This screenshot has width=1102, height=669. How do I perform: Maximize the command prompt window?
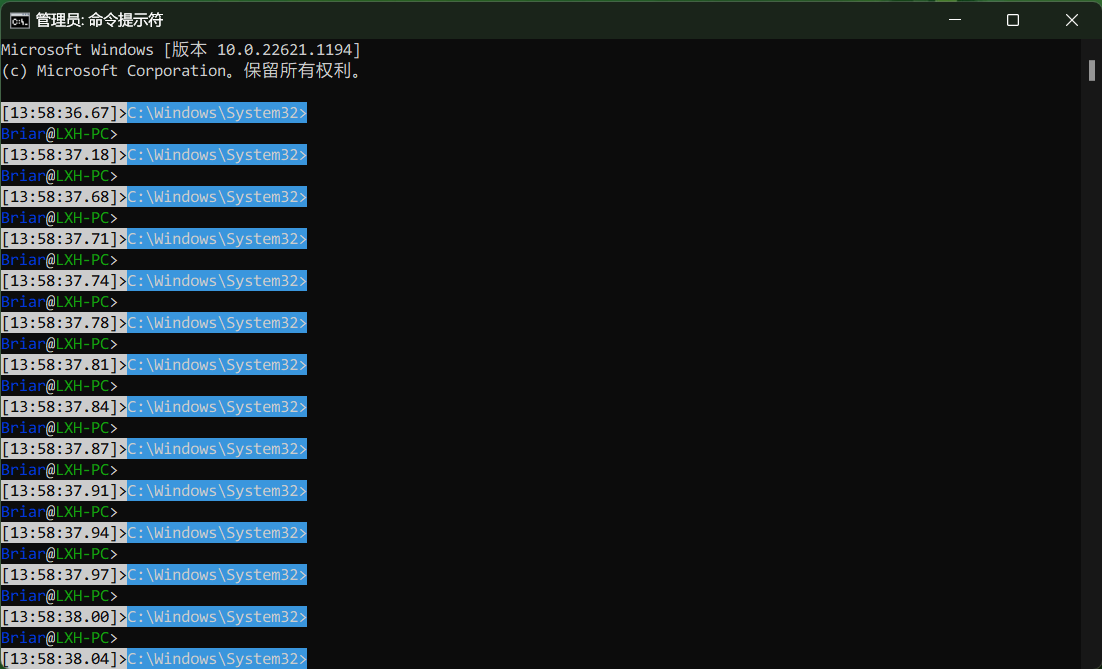pyautogui.click(x=1013, y=20)
